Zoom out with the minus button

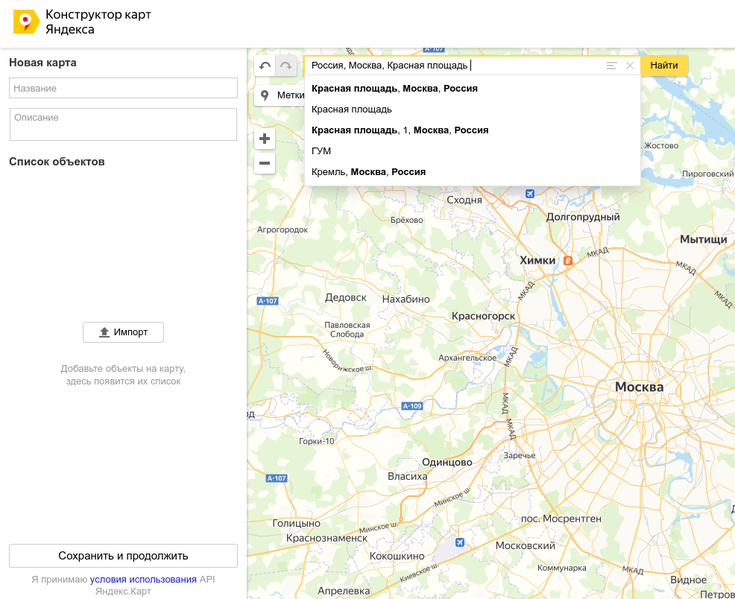click(264, 163)
